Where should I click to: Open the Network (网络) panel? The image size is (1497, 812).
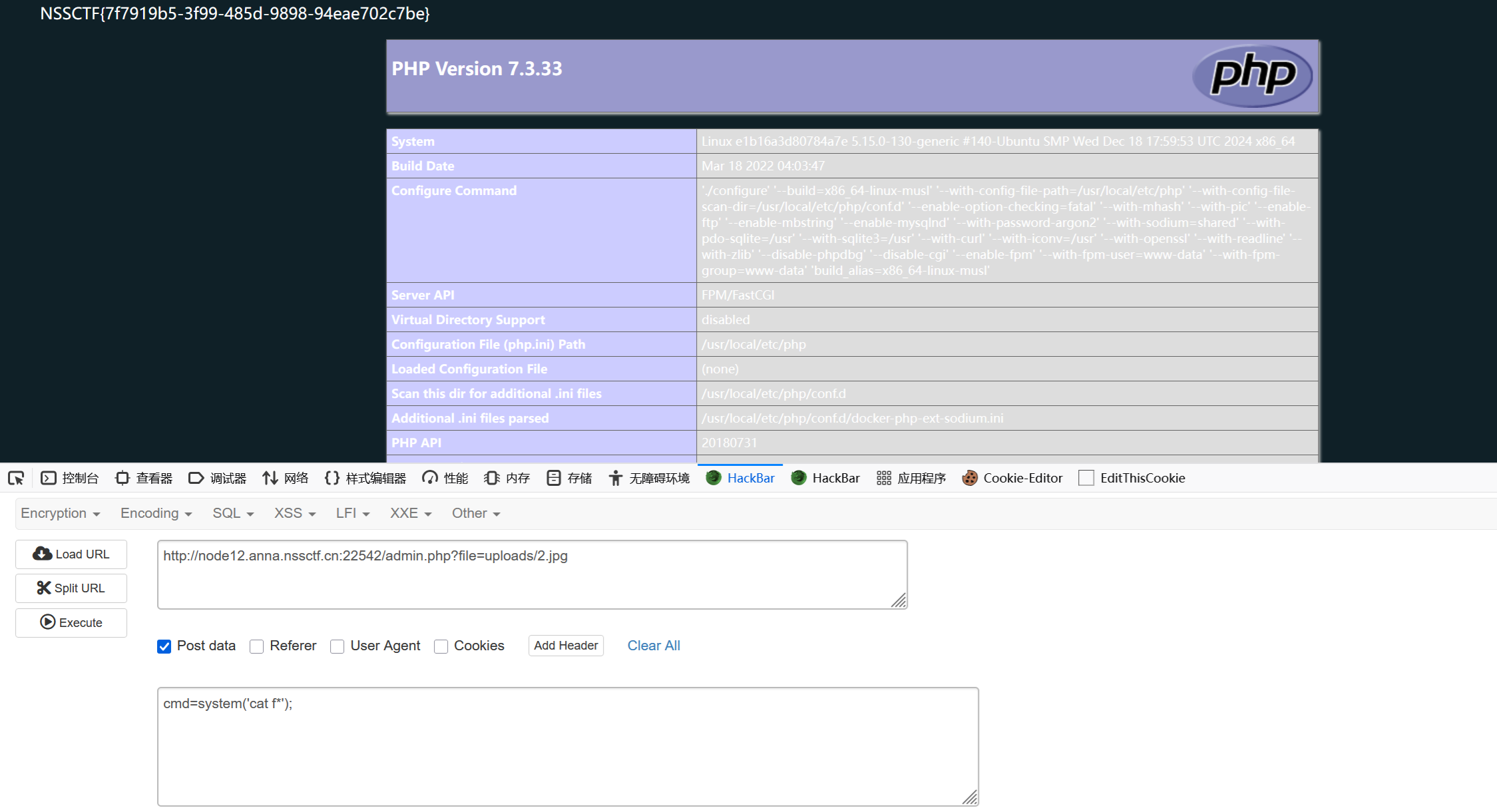286,478
